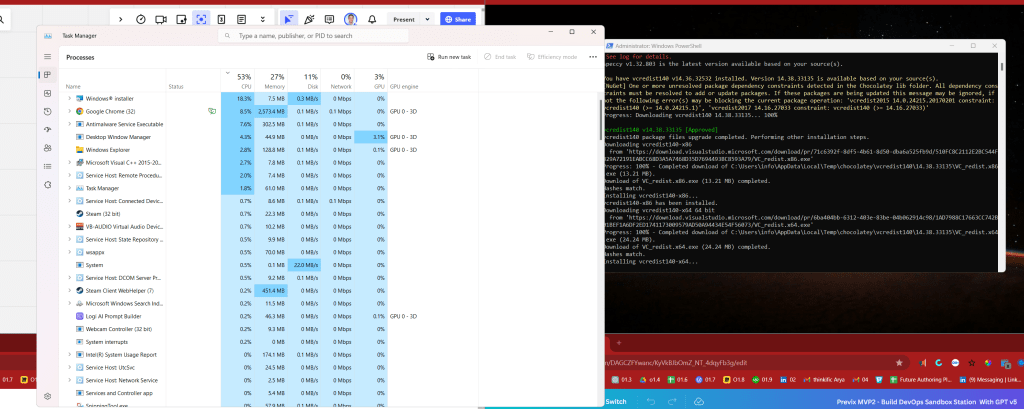Screen dimensions: 1024x409
Task: Click the redo arrow in bottom bar
Action: click(x=672, y=401)
